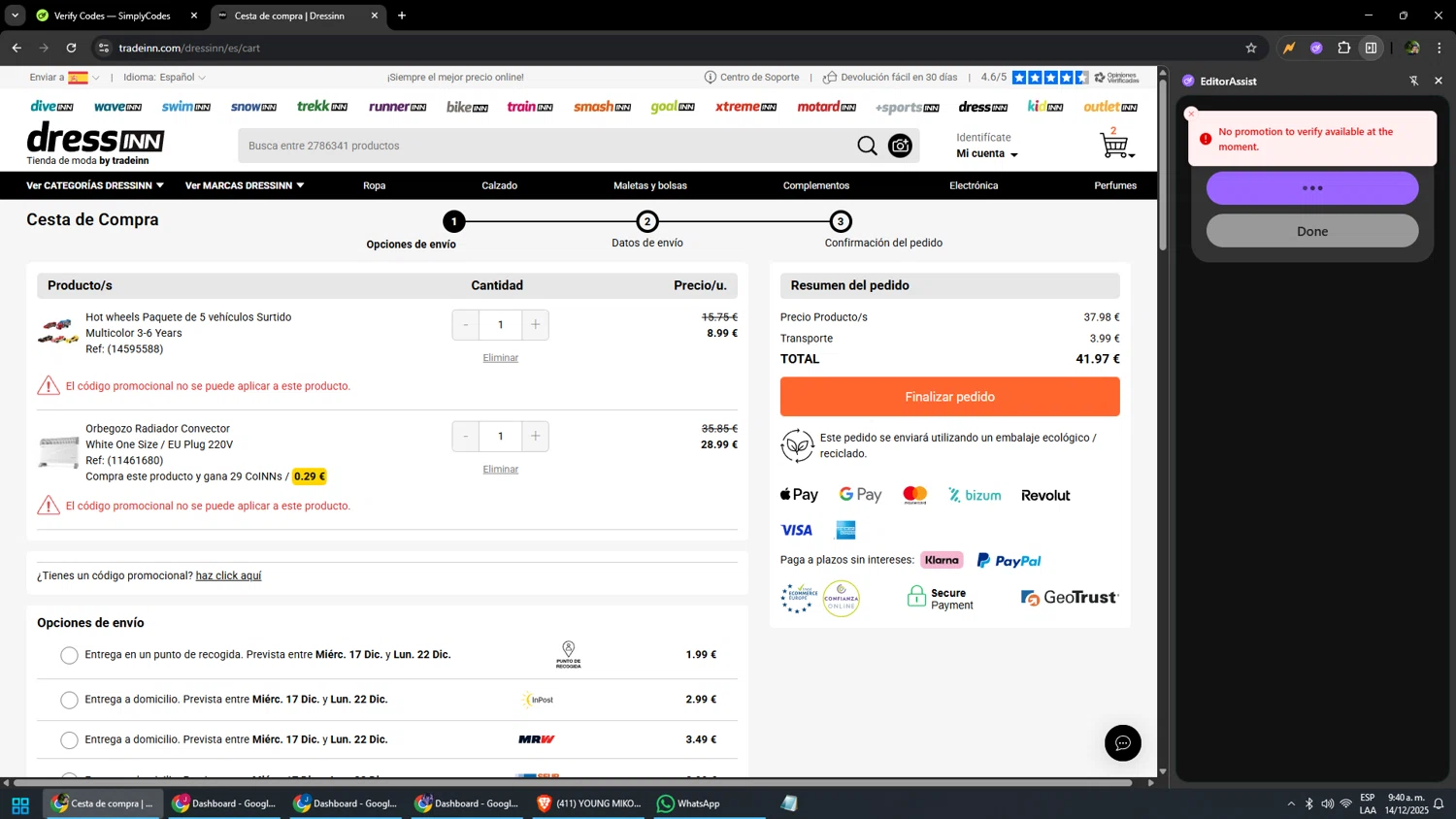Open Orbegozo Radiador product thumbnail
This screenshot has width=1456, height=819.
58,452
